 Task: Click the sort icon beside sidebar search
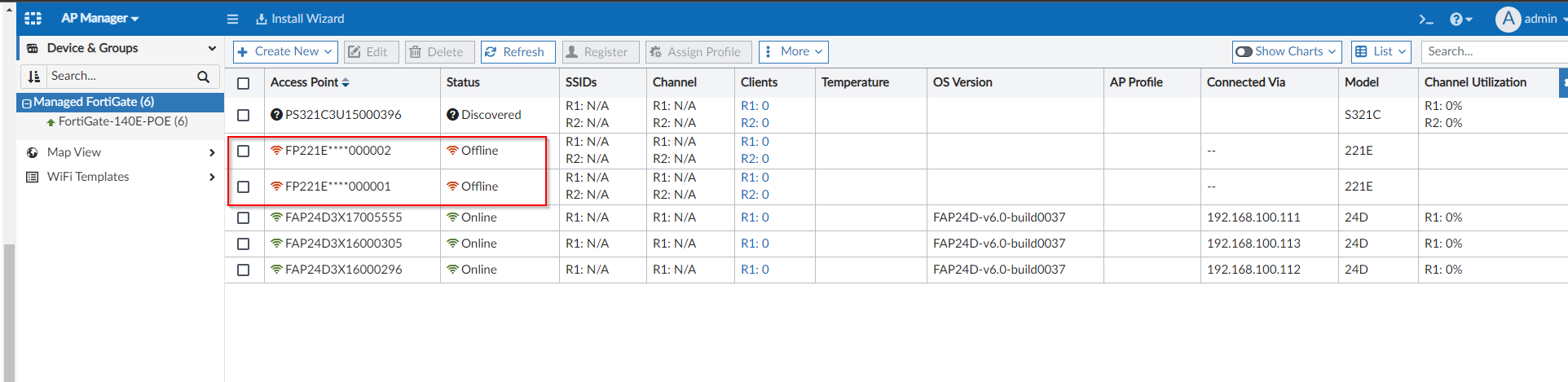(x=34, y=77)
